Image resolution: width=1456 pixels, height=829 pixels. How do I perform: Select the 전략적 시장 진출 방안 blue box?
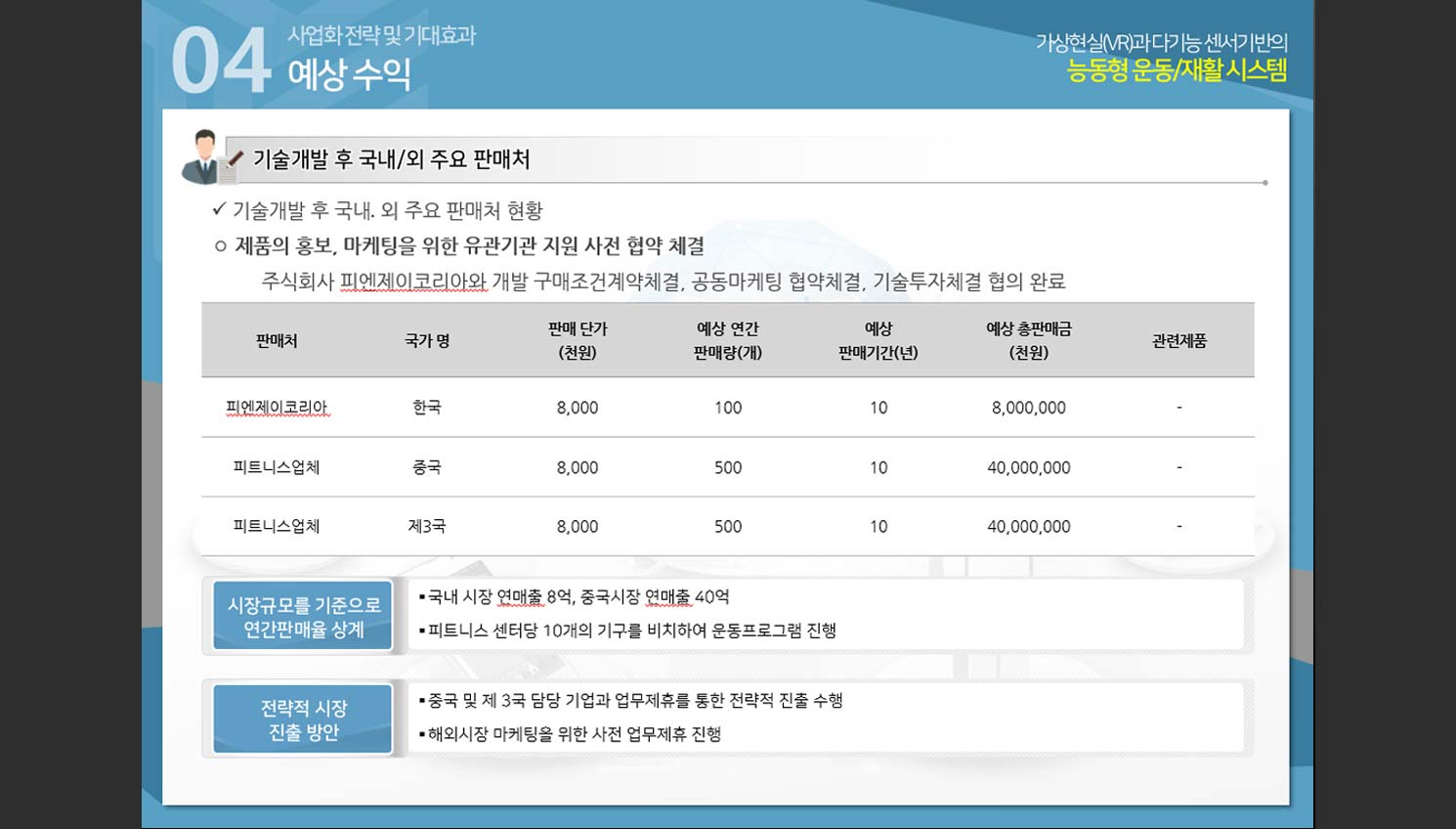303,720
